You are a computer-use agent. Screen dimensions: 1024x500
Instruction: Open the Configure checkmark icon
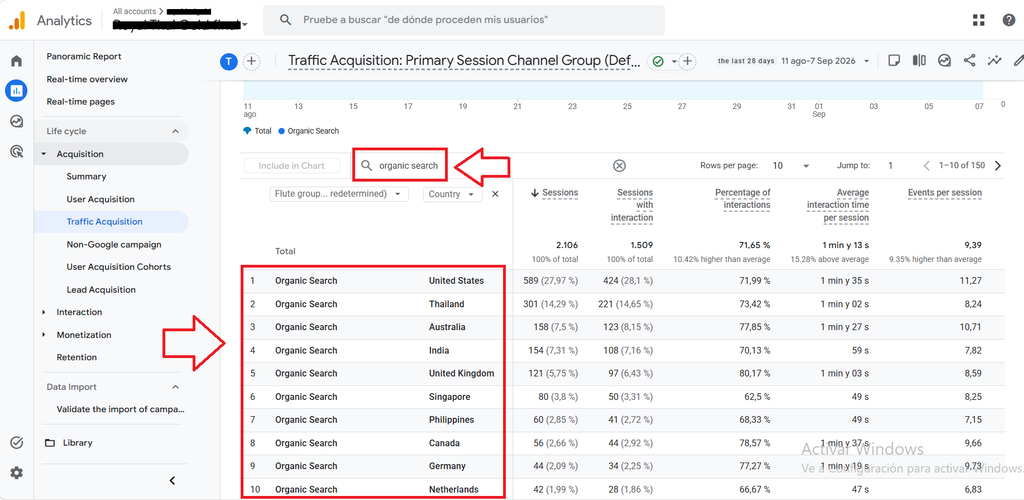tap(16, 443)
